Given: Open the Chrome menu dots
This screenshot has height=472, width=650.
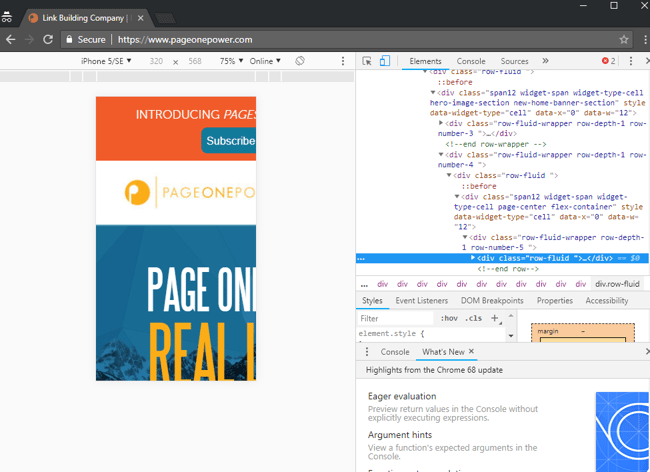Looking at the screenshot, I should pyautogui.click(x=645, y=40).
